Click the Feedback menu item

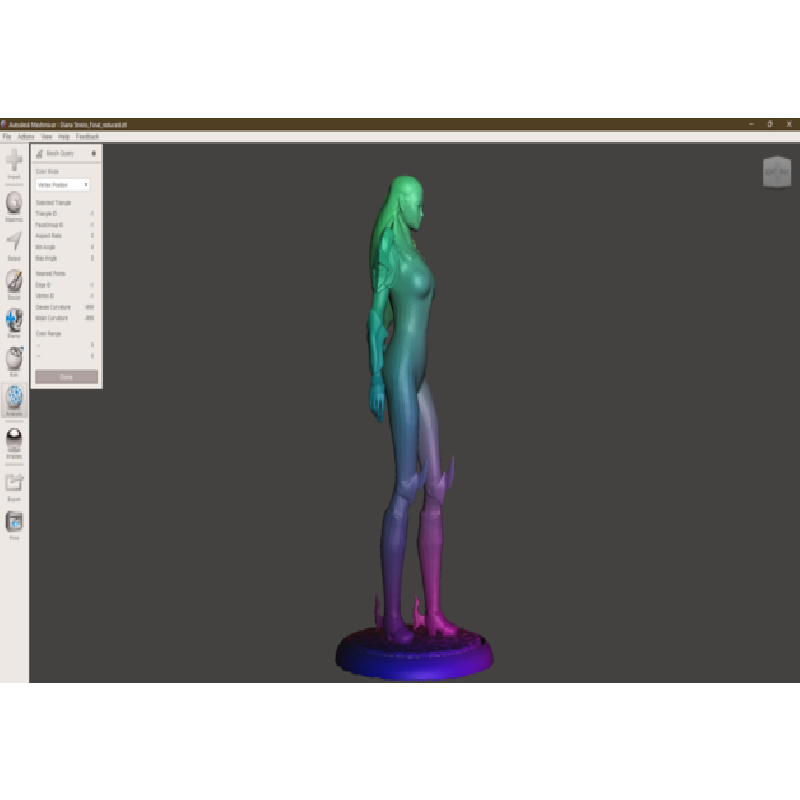click(88, 136)
